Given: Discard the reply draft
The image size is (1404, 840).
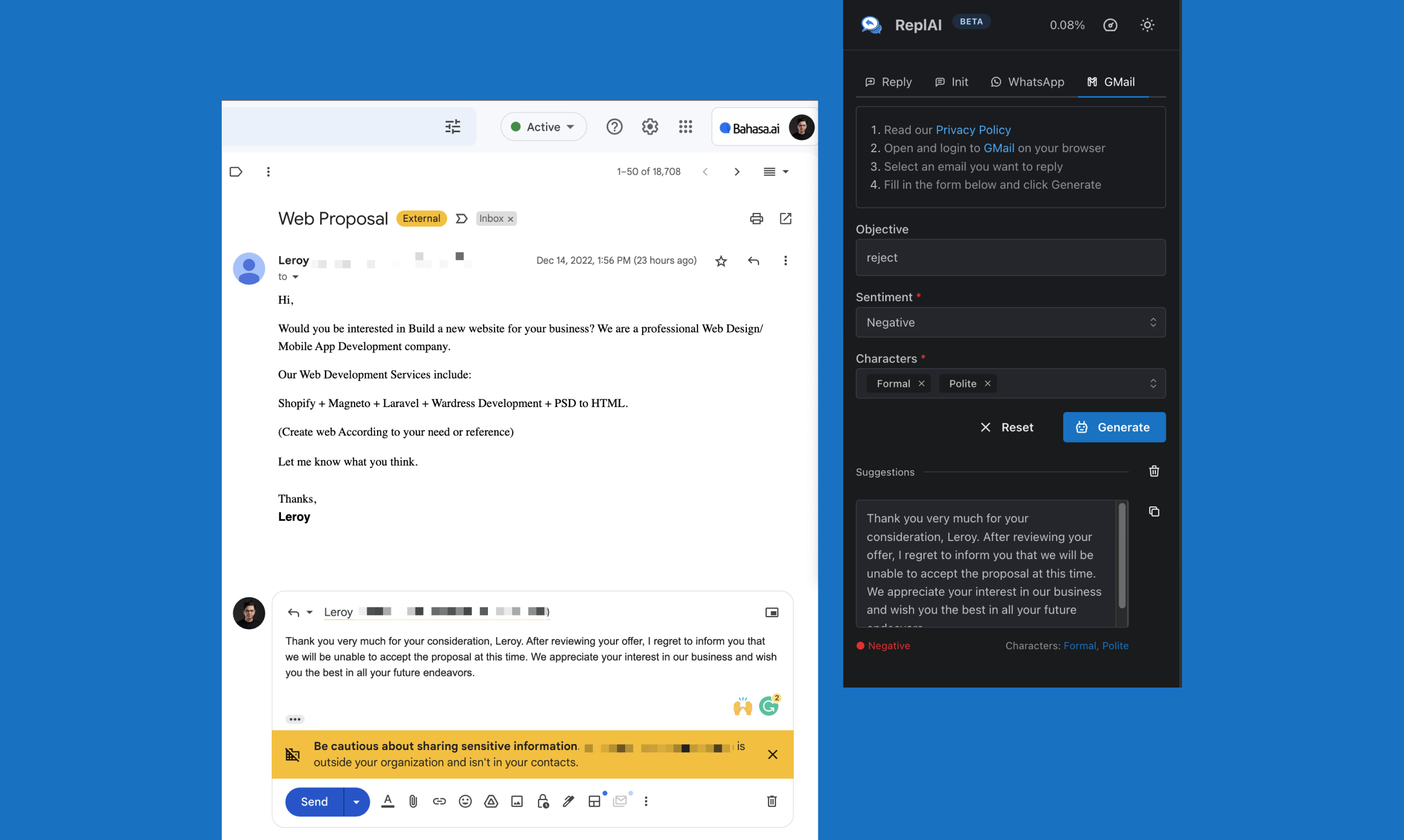Looking at the screenshot, I should (772, 801).
